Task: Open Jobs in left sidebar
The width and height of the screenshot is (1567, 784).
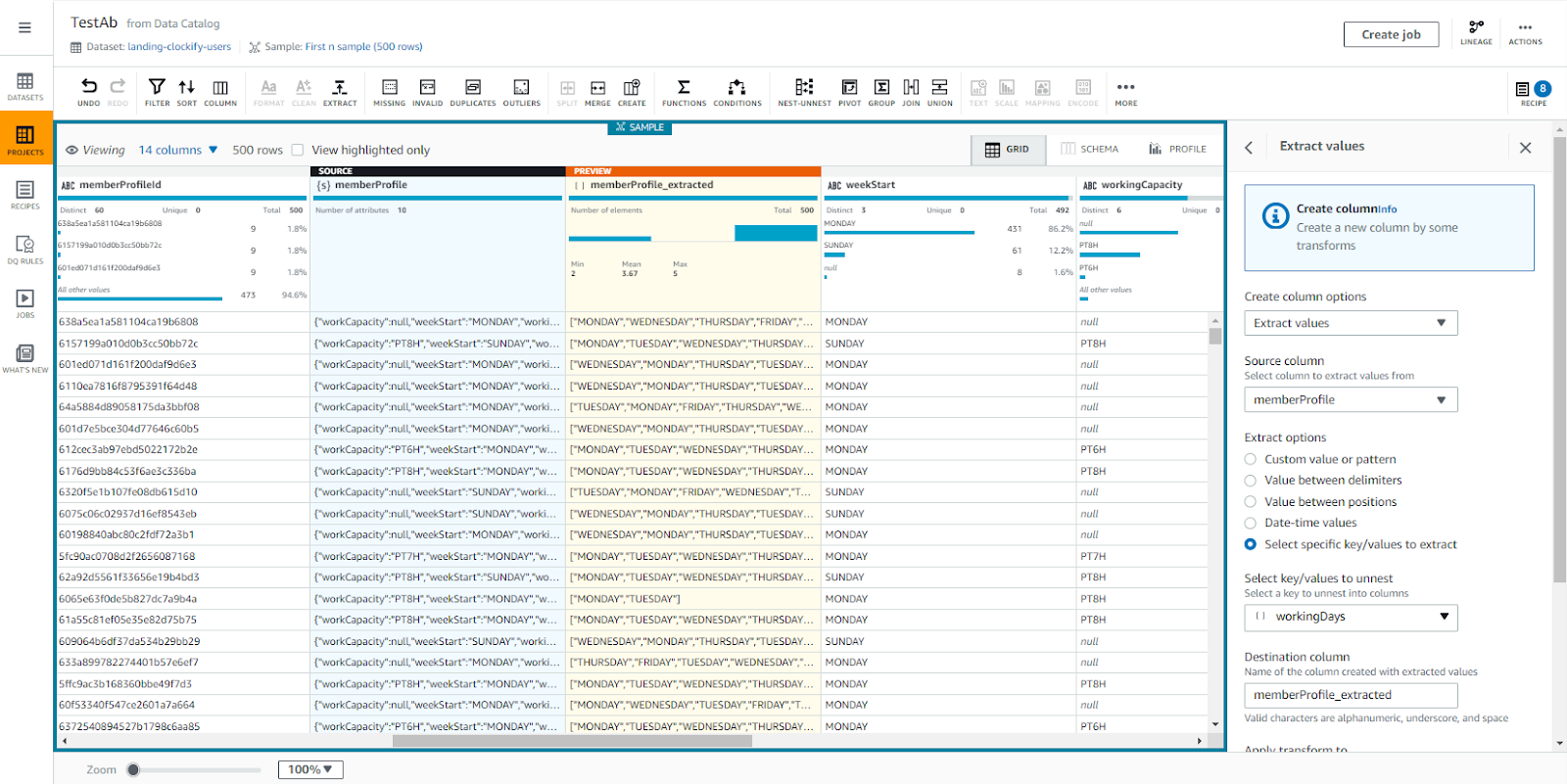Action: pyautogui.click(x=25, y=303)
